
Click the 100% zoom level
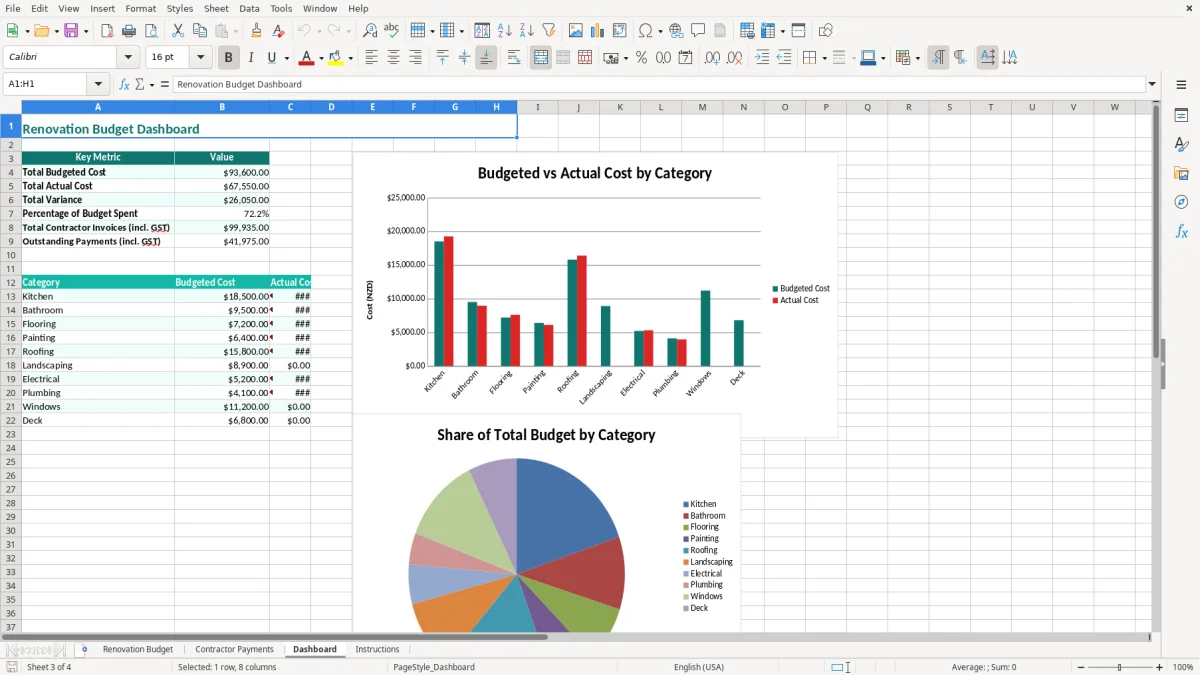[1183, 667]
